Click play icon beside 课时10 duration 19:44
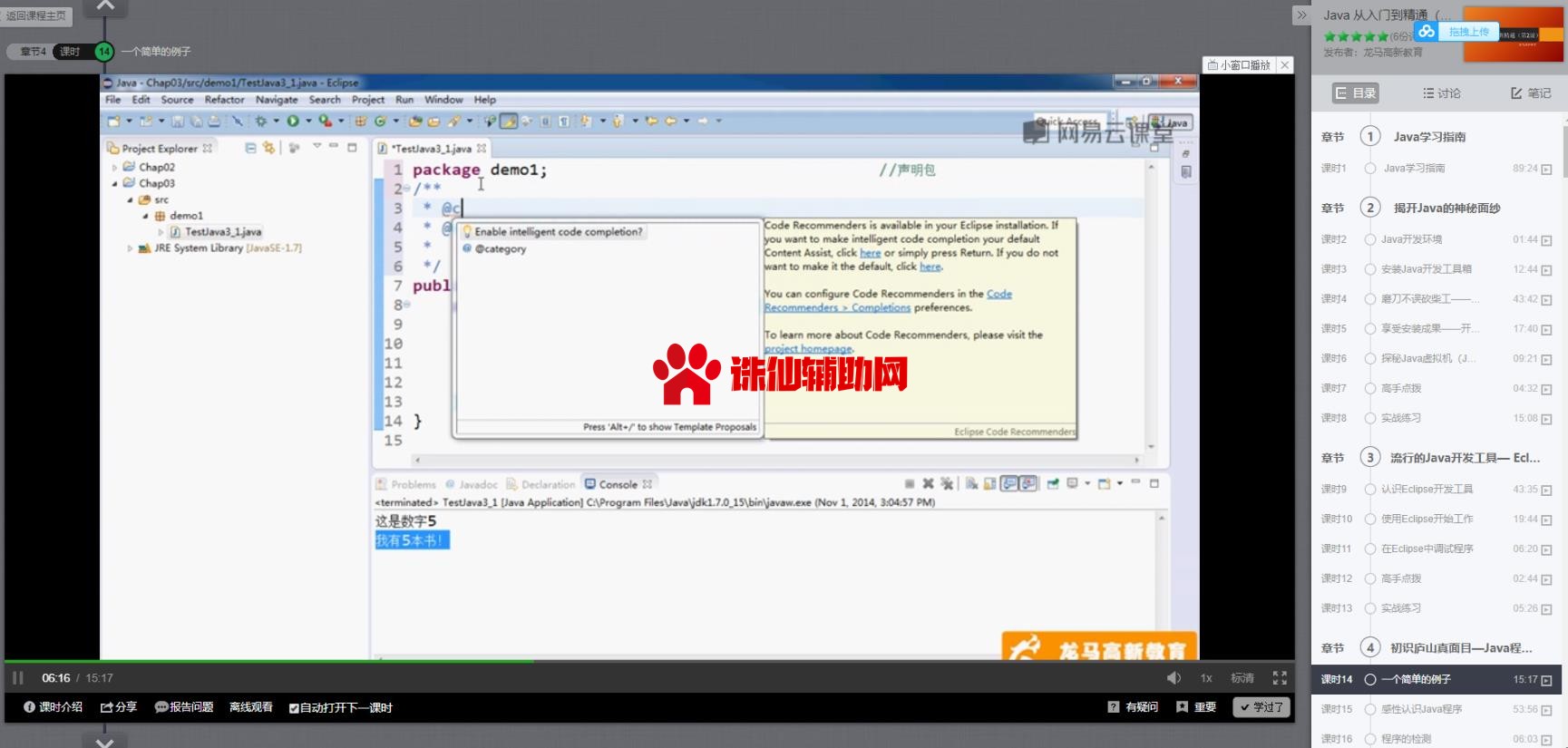 point(1546,520)
